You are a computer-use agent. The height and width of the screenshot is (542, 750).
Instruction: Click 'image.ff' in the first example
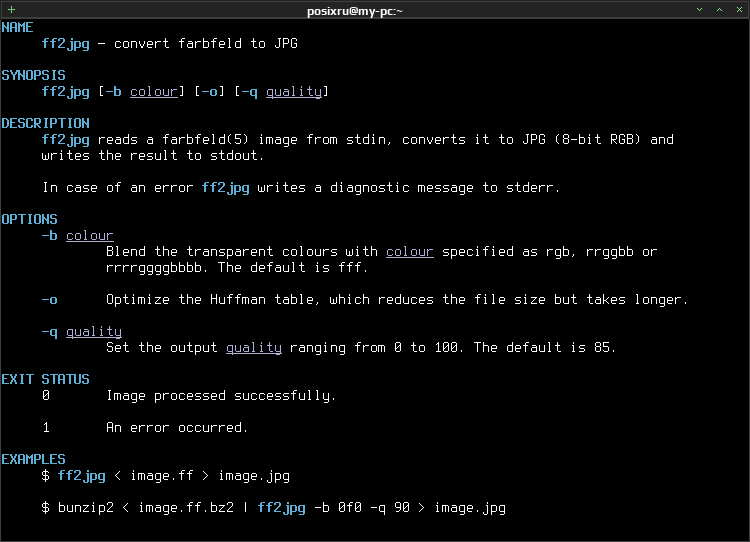pyautogui.click(x=162, y=476)
